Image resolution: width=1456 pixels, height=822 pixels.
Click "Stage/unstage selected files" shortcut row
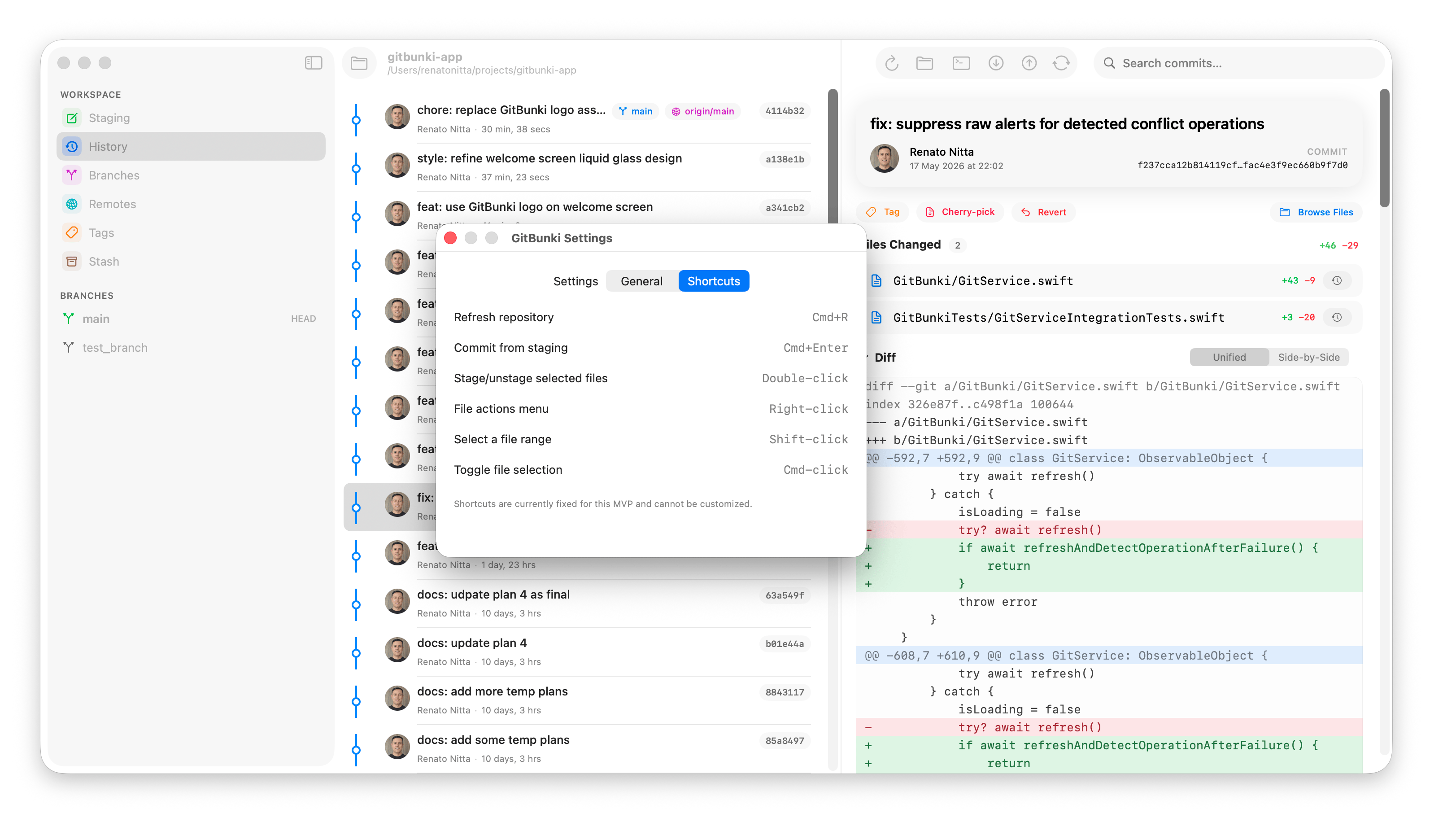click(x=650, y=378)
